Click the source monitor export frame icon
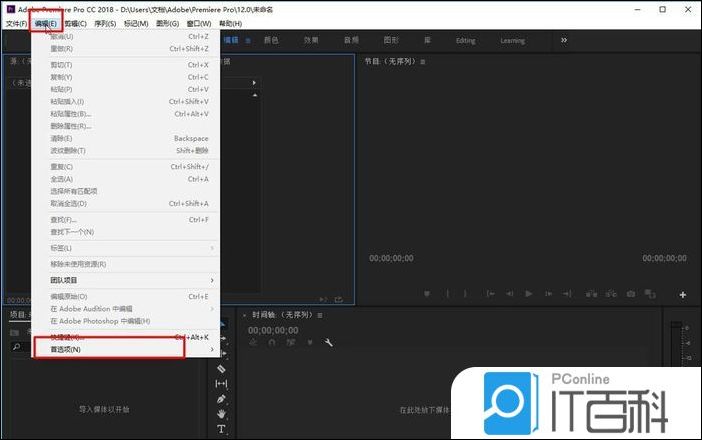Image resolution: width=702 pixels, height=440 pixels. click(339, 299)
